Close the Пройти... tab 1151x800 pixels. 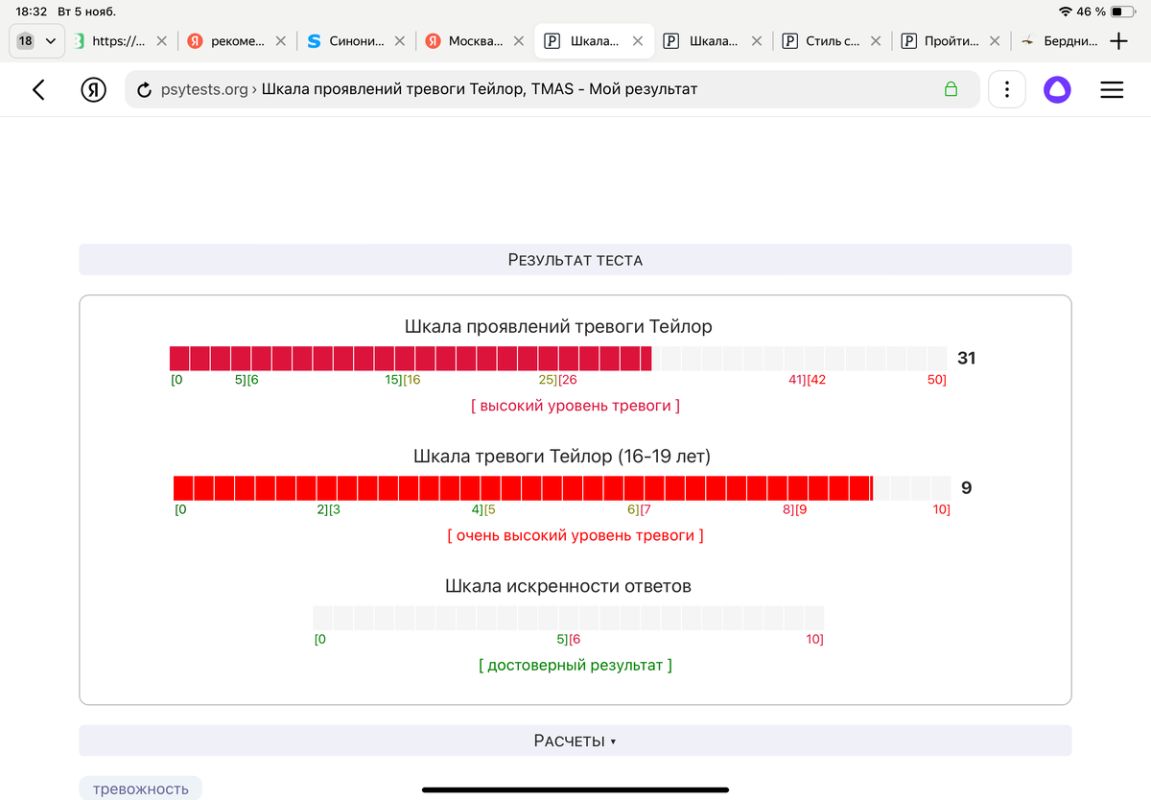click(995, 41)
